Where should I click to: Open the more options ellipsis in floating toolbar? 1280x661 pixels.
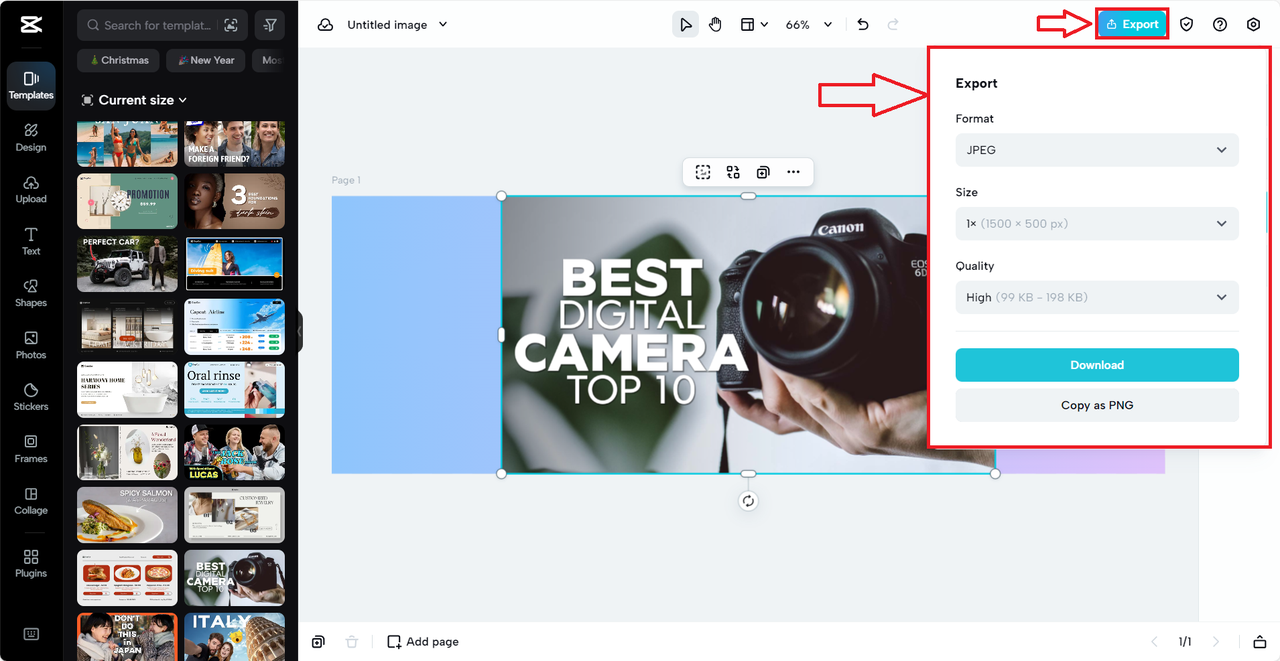coord(793,172)
